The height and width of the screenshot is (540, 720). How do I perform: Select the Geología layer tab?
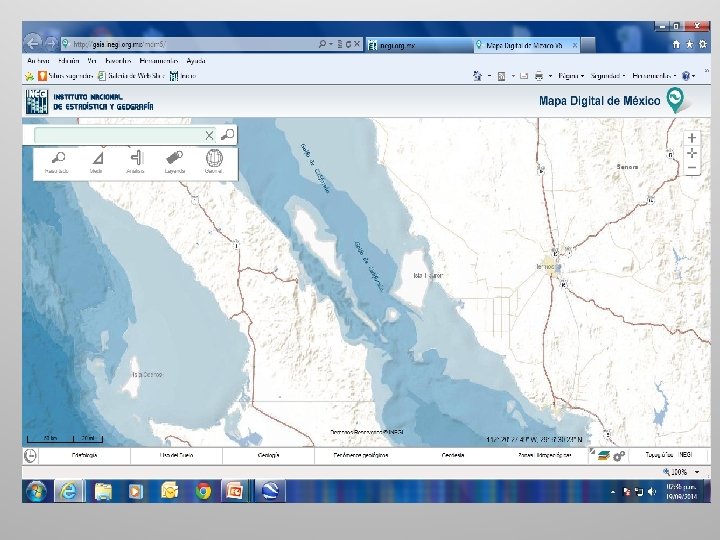click(269, 456)
